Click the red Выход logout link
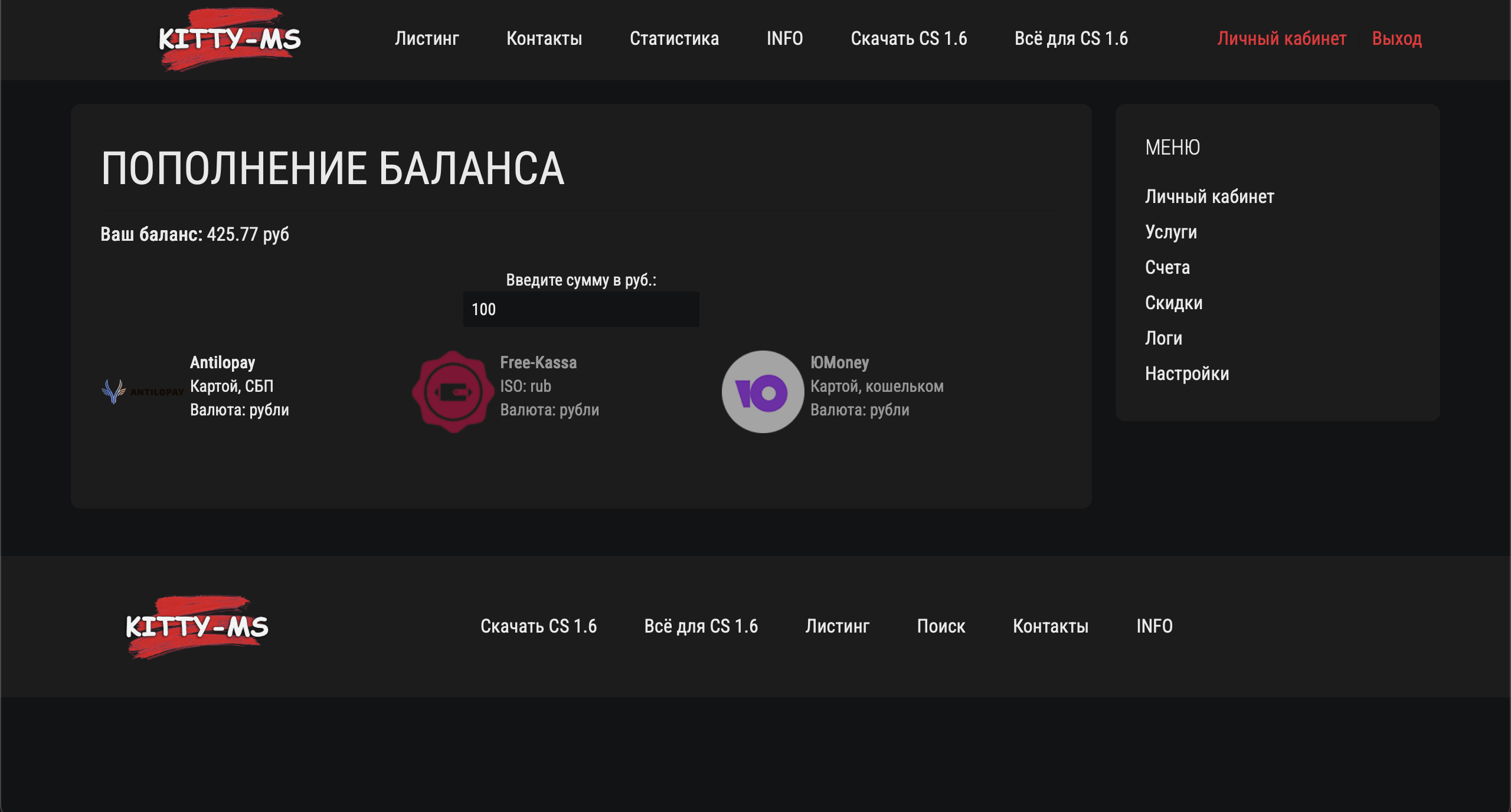This screenshot has height=812, width=1511. [x=1396, y=39]
